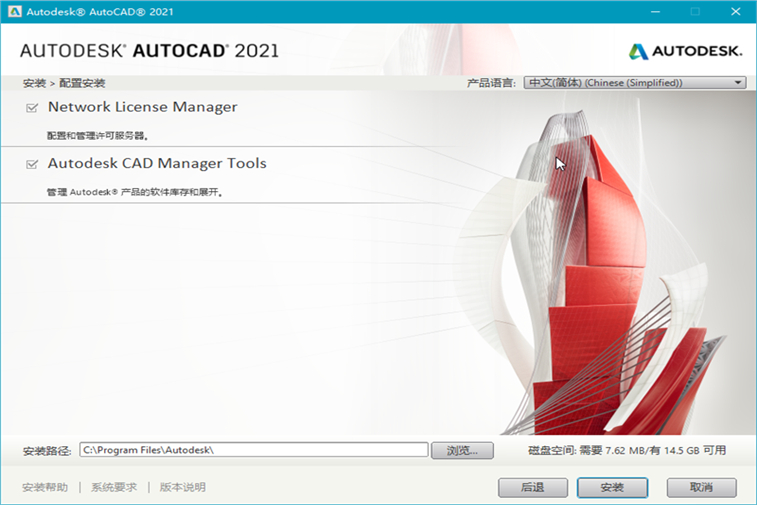The width and height of the screenshot is (757, 505).
Task: Click the 配置安装 breadcrumb text
Action: [82, 83]
